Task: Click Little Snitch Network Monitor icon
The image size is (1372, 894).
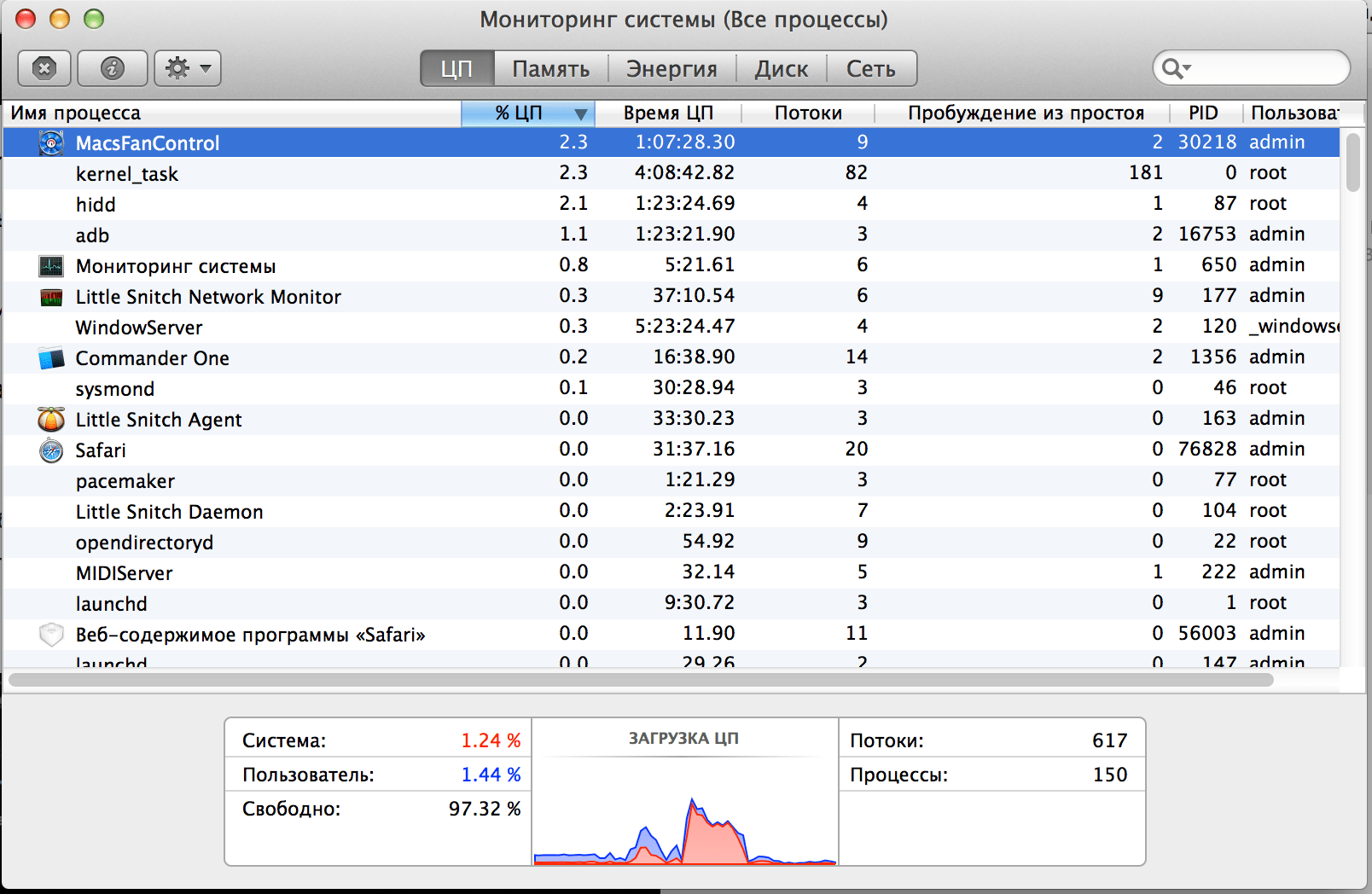Action: coord(51,297)
